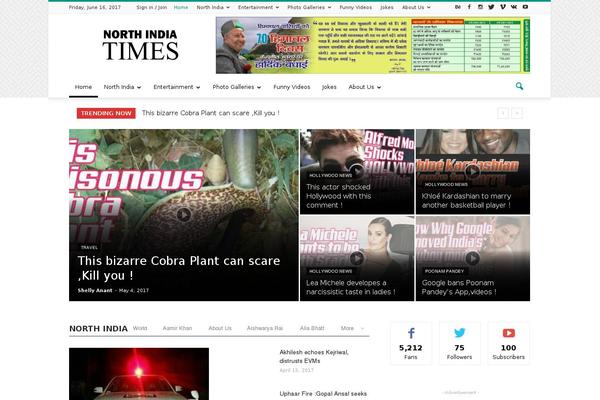Open the YouTube icon in top bar

coord(525,7)
